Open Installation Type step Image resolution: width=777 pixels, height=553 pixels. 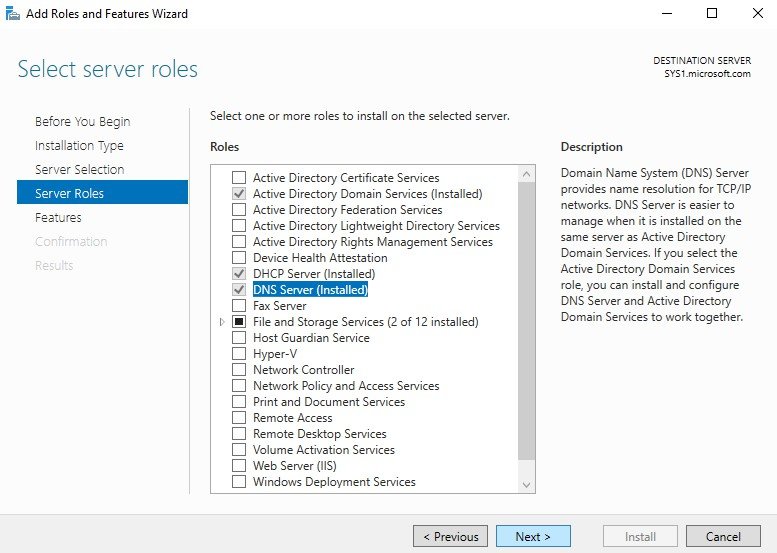coord(79,146)
